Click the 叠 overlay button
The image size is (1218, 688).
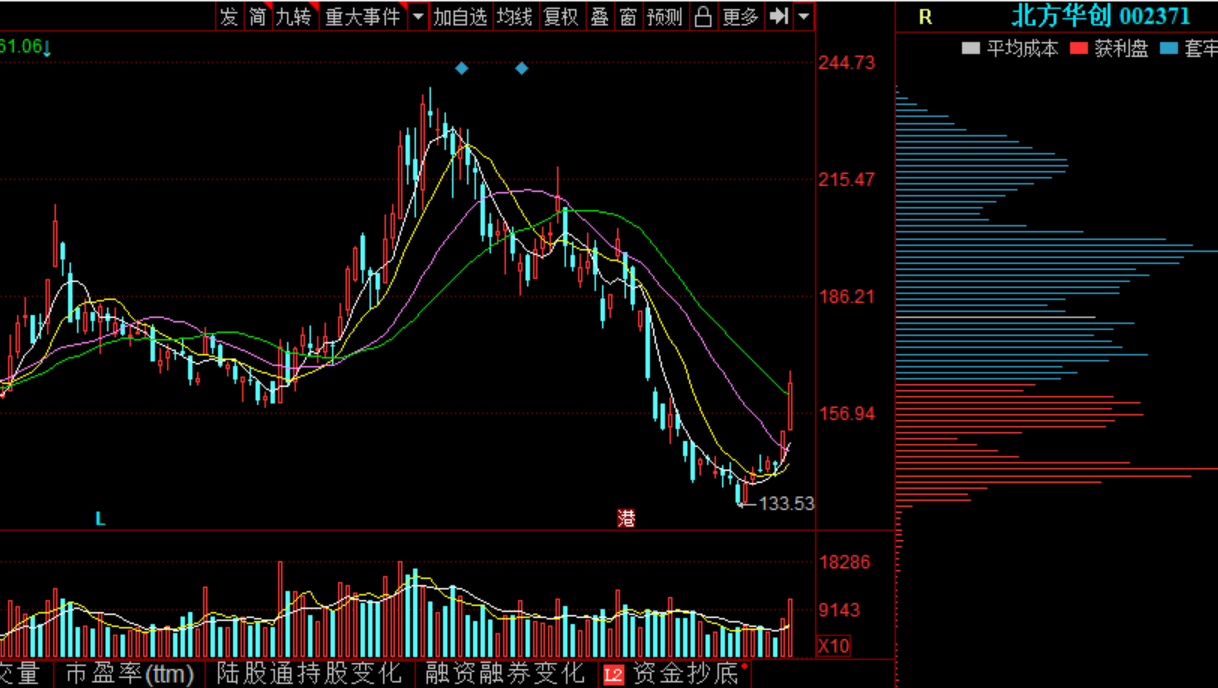click(x=600, y=16)
